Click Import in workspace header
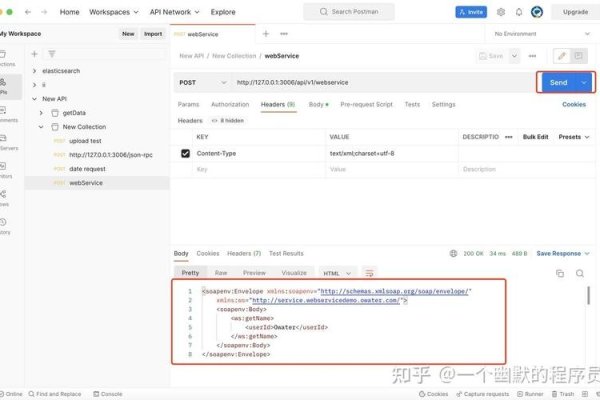 click(153, 34)
